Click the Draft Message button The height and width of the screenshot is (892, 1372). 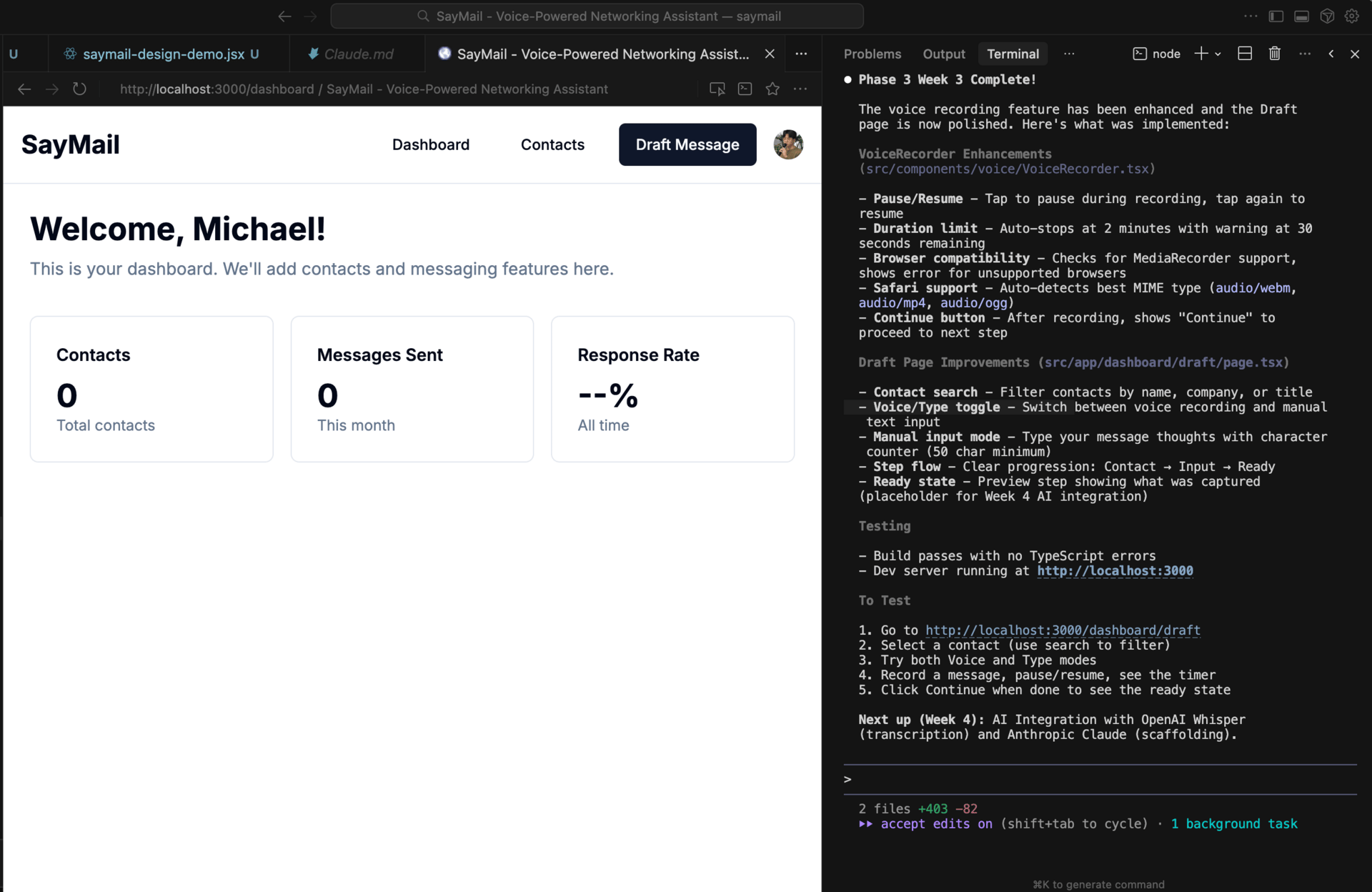(x=687, y=144)
